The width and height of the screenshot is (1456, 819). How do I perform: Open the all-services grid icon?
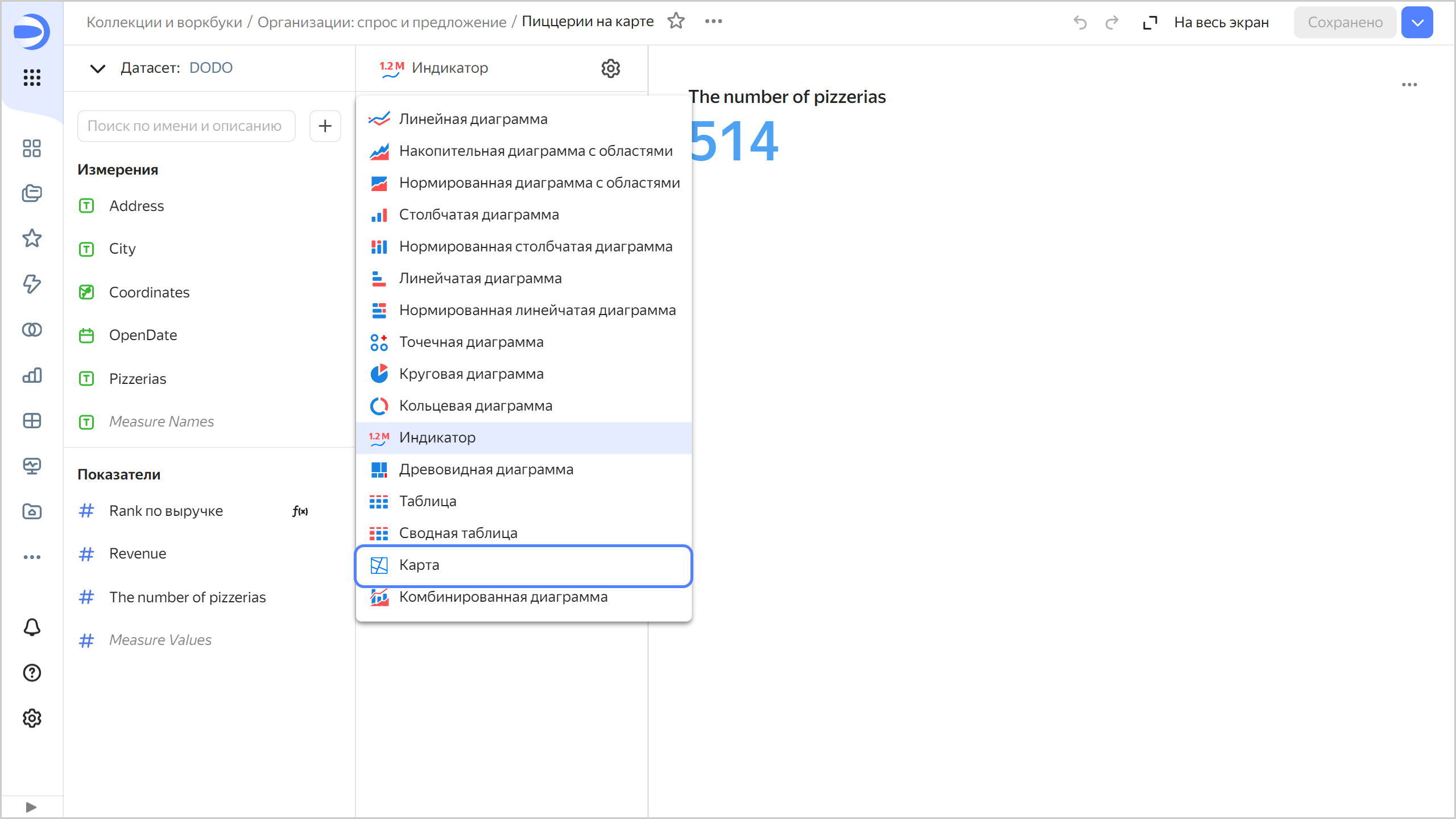pyautogui.click(x=32, y=77)
